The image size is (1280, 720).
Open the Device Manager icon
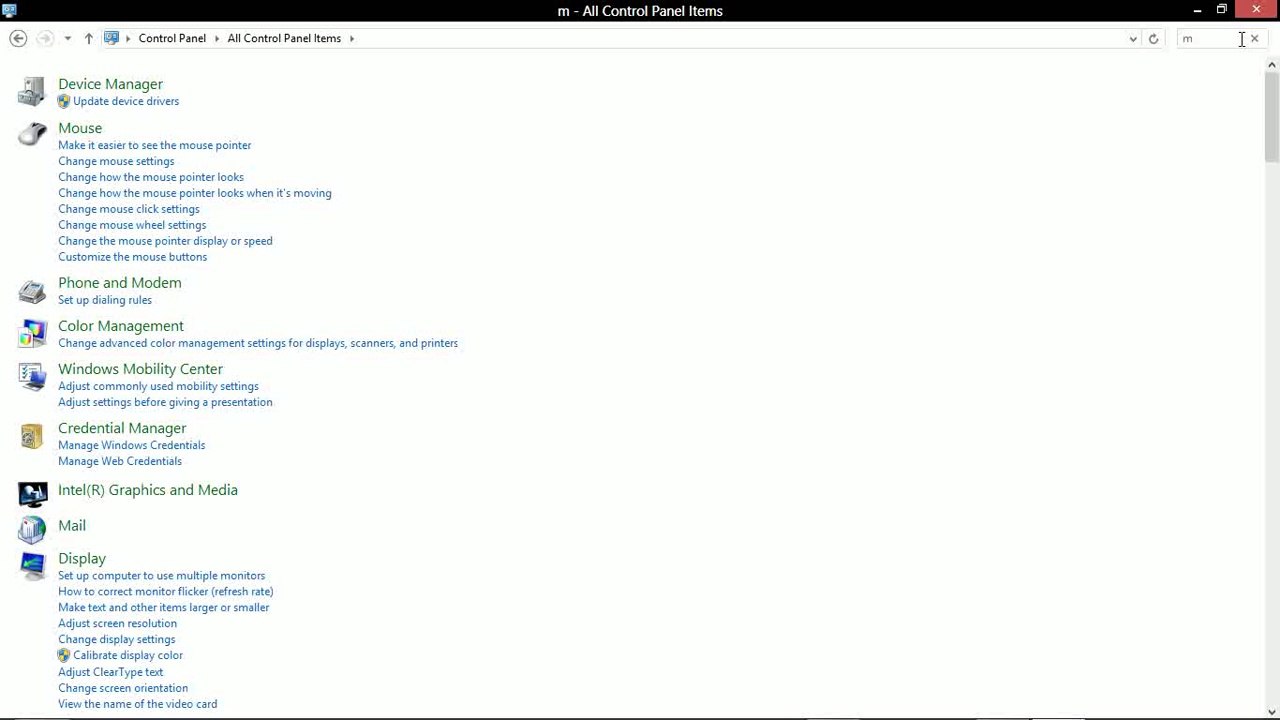[x=32, y=91]
